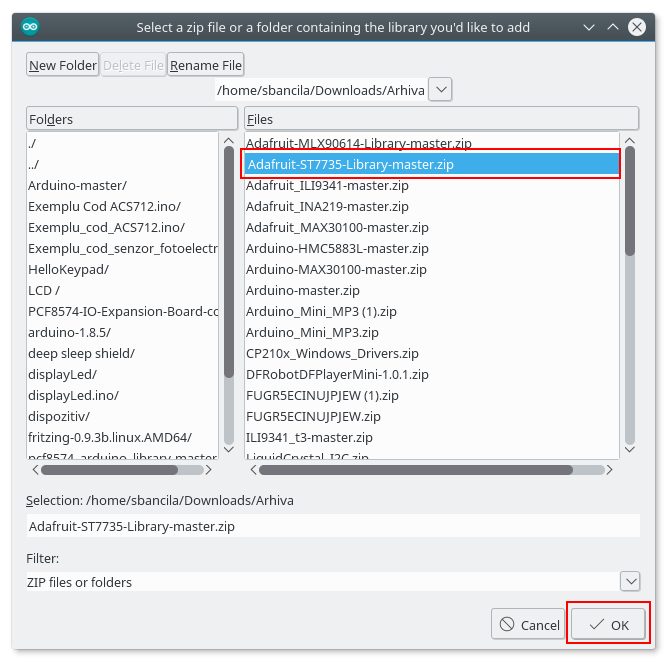
Task: Click the Selection filename input field
Action: 333,526
